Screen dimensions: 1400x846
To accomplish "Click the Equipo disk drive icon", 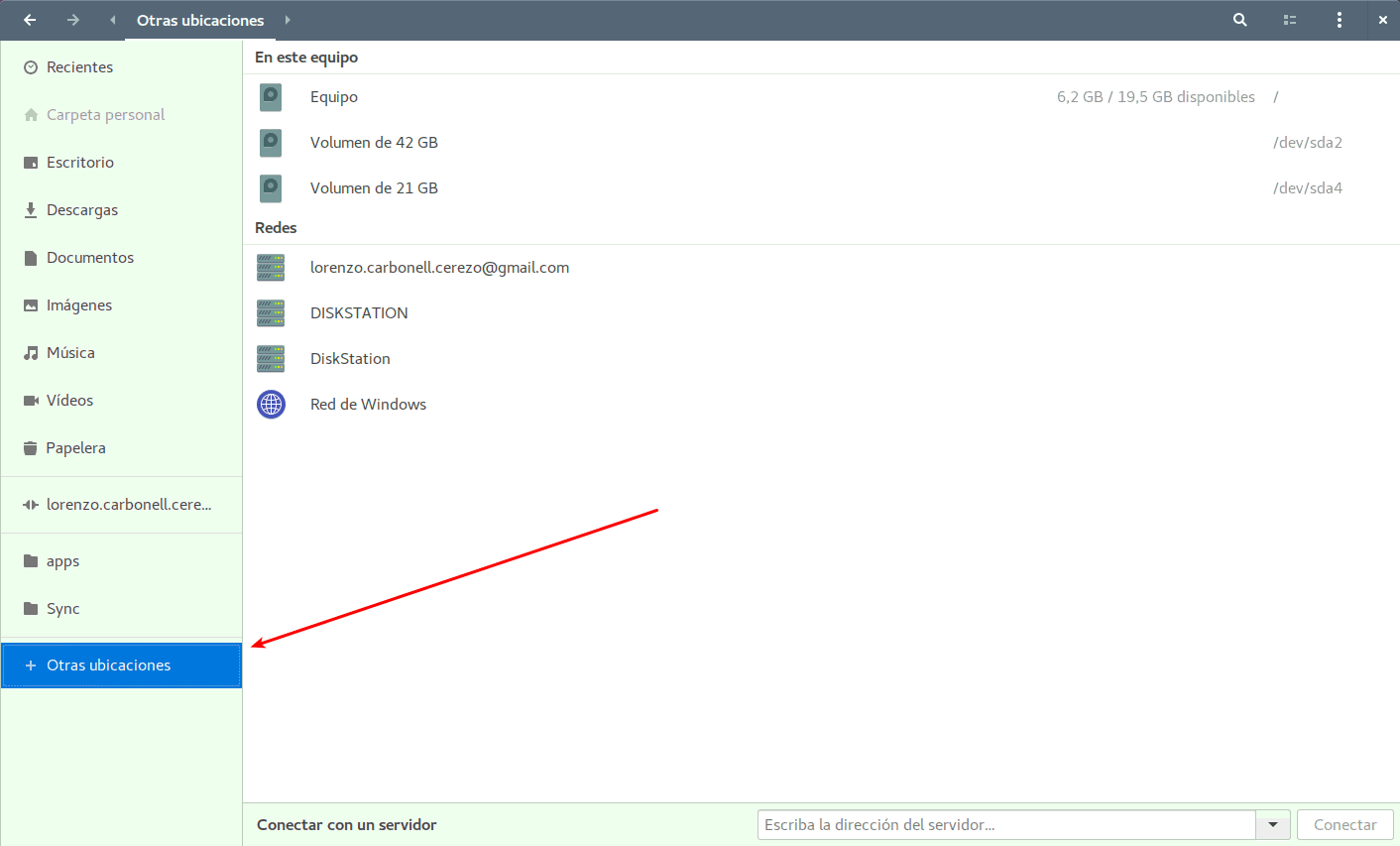I will (x=271, y=97).
